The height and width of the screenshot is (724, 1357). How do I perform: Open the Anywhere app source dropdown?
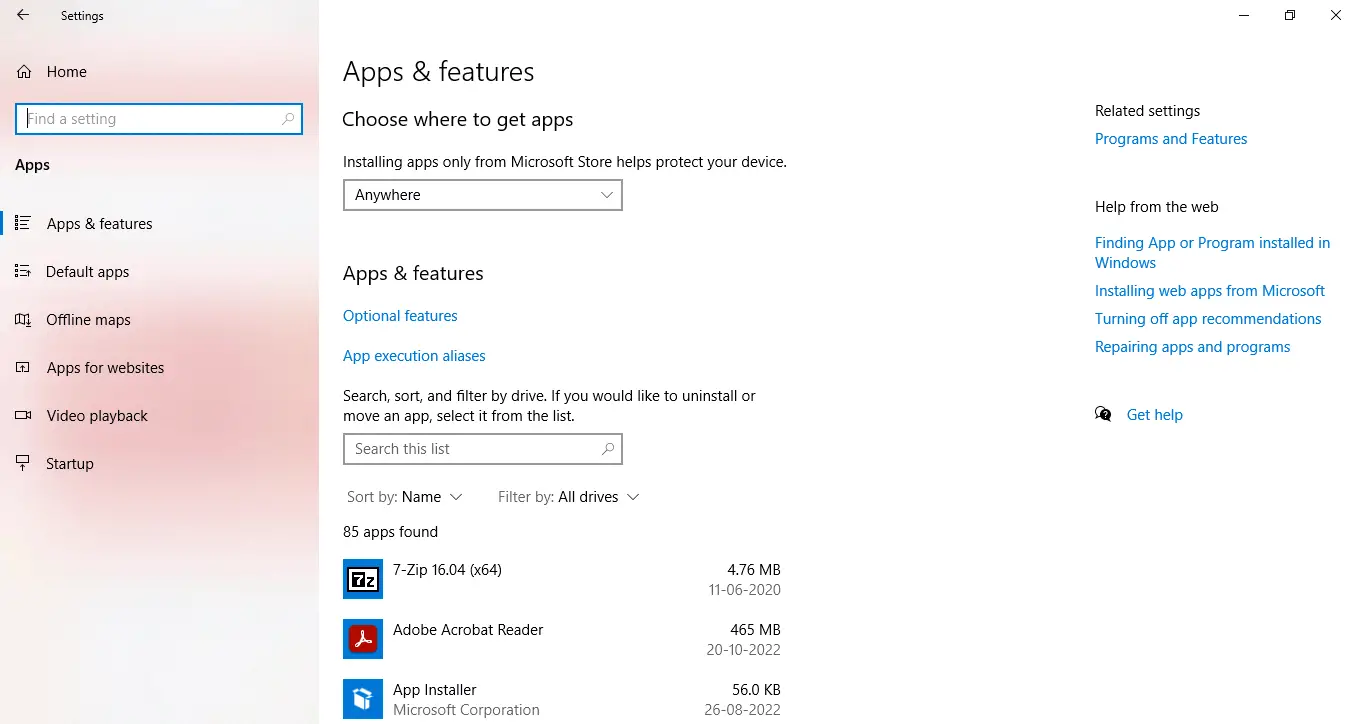click(482, 195)
